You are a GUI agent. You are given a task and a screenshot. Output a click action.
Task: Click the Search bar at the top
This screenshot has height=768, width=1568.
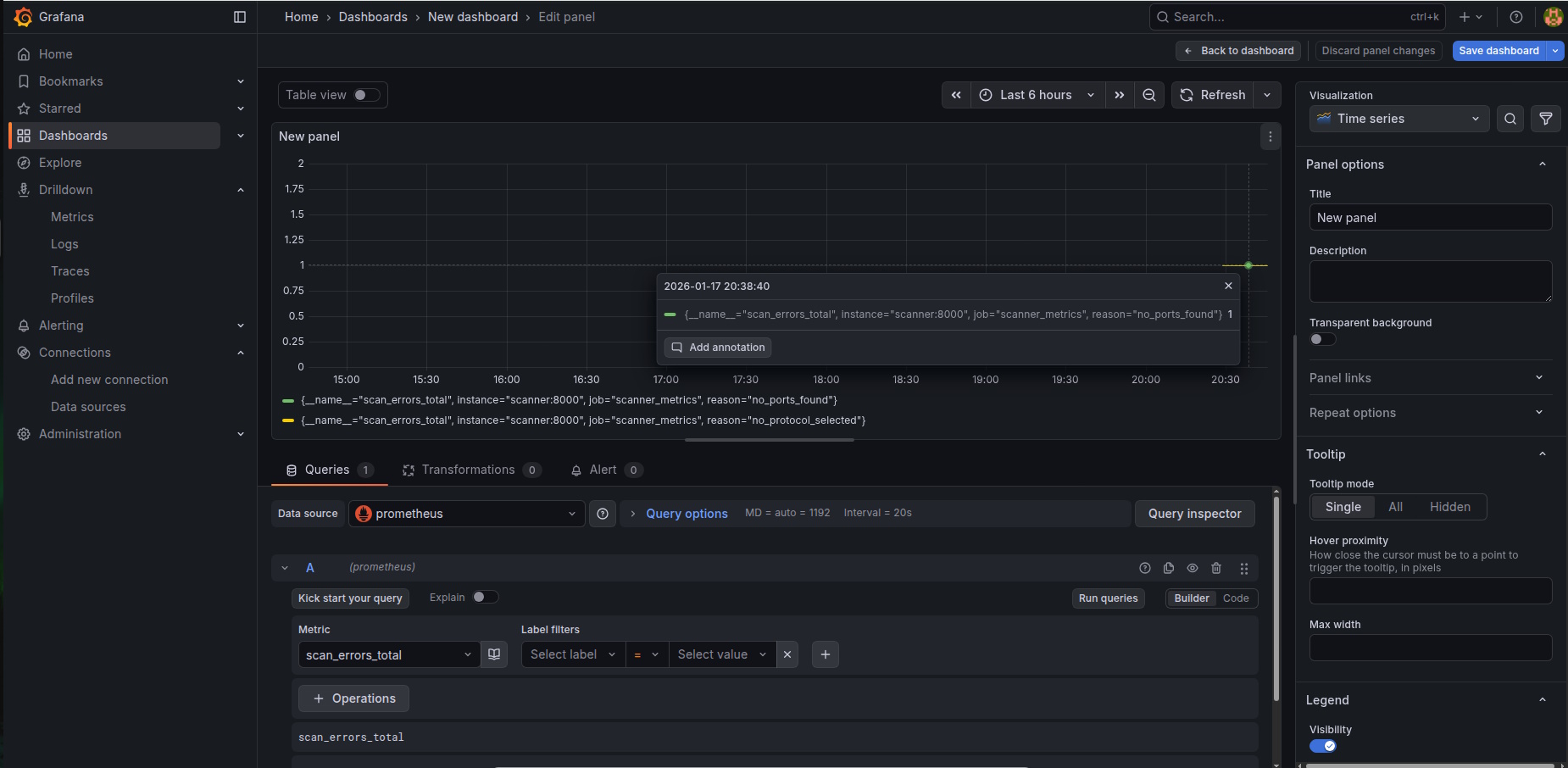pos(1298,17)
